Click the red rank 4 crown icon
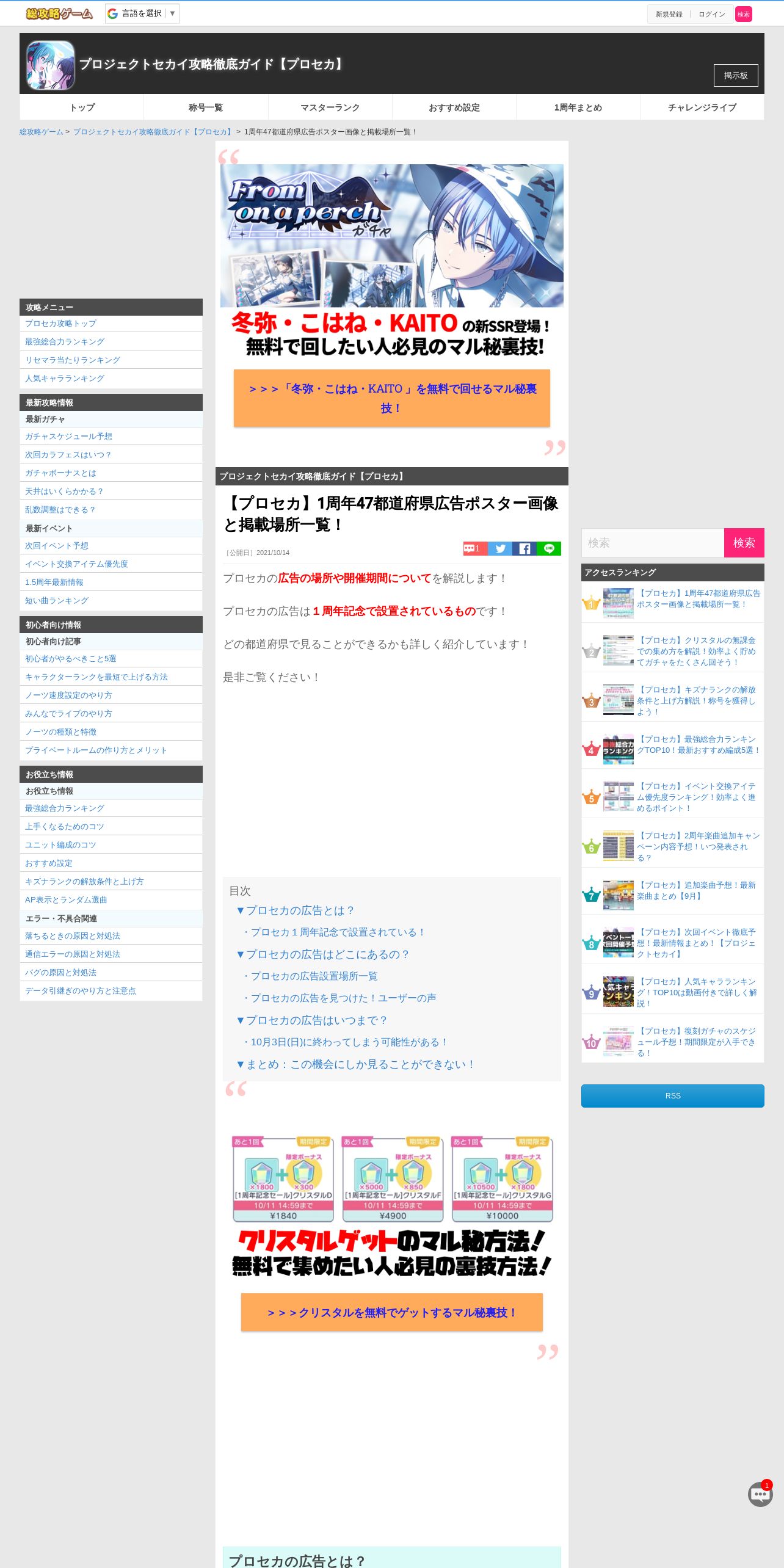The height and width of the screenshot is (1568, 784). coord(591,749)
